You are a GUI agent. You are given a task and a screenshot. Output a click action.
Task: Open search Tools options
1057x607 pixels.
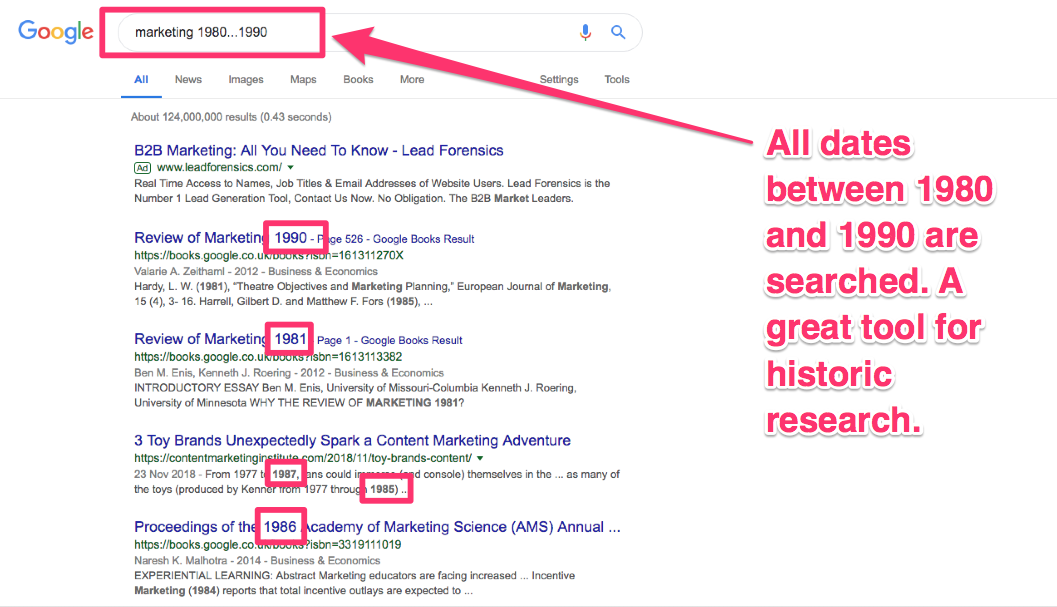[617, 80]
